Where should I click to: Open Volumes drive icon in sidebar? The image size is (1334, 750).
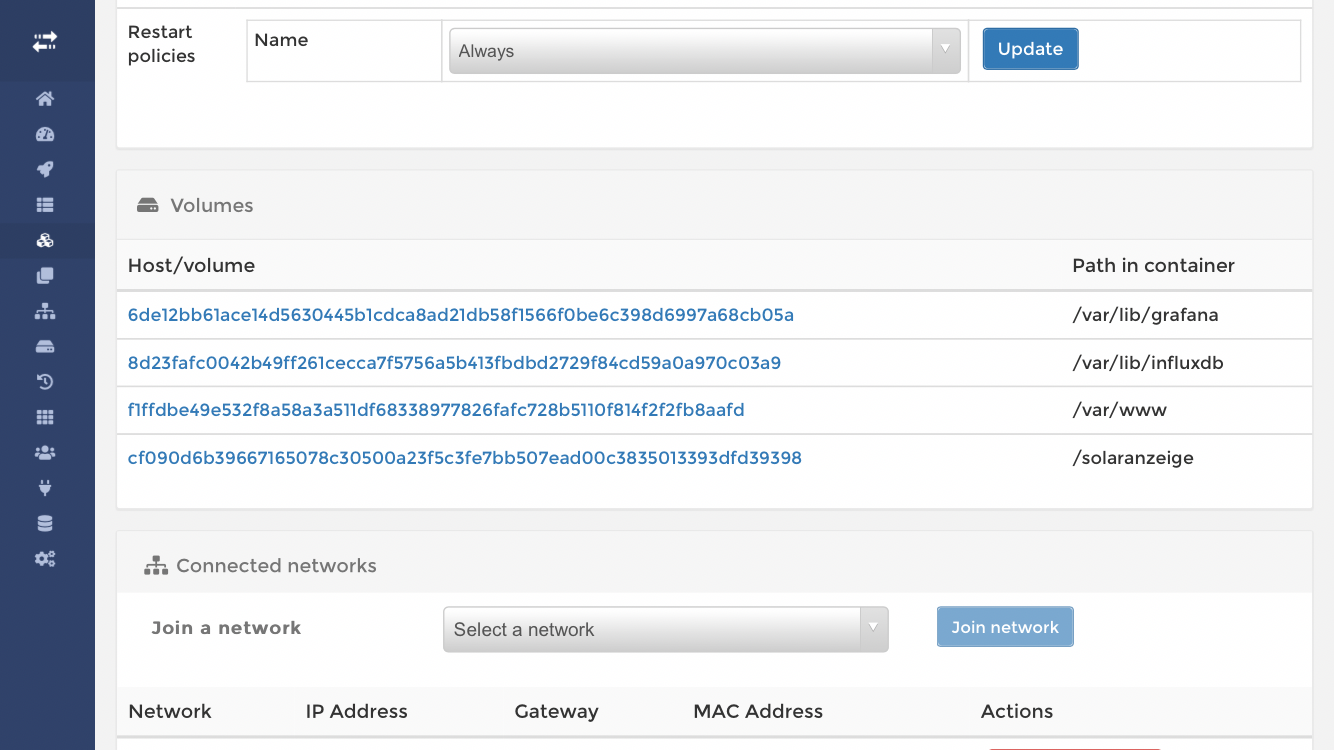[45, 347]
